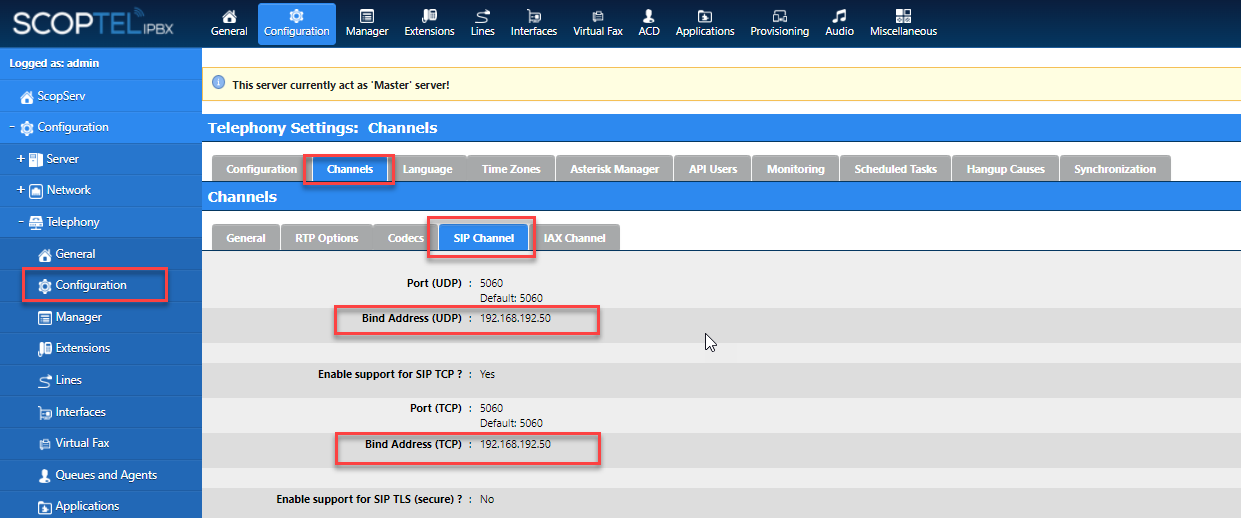Switch to the Synchronization tab
The height and width of the screenshot is (518, 1241).
pyautogui.click(x=1115, y=169)
